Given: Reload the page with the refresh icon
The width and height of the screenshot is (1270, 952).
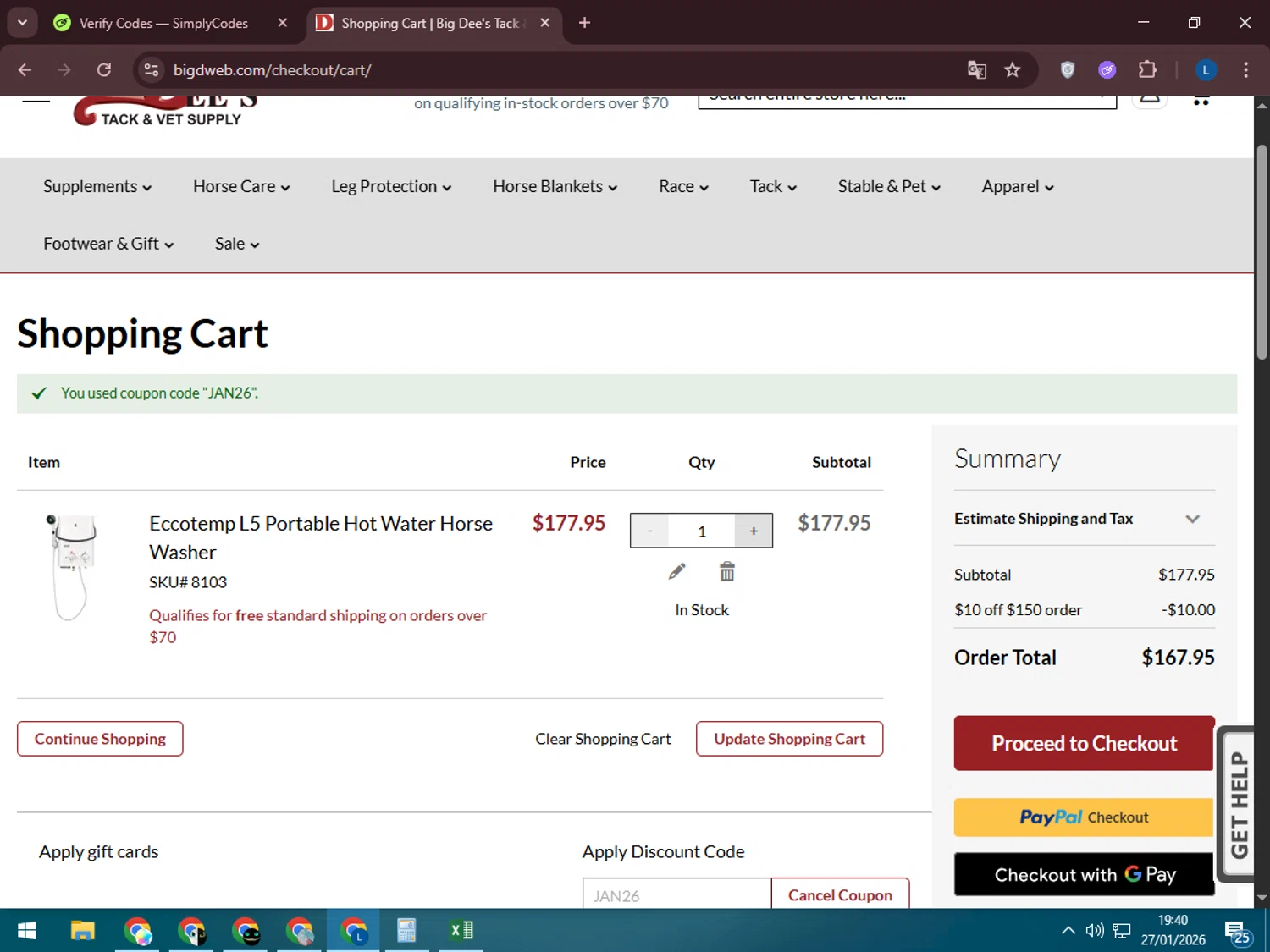Looking at the screenshot, I should [104, 70].
